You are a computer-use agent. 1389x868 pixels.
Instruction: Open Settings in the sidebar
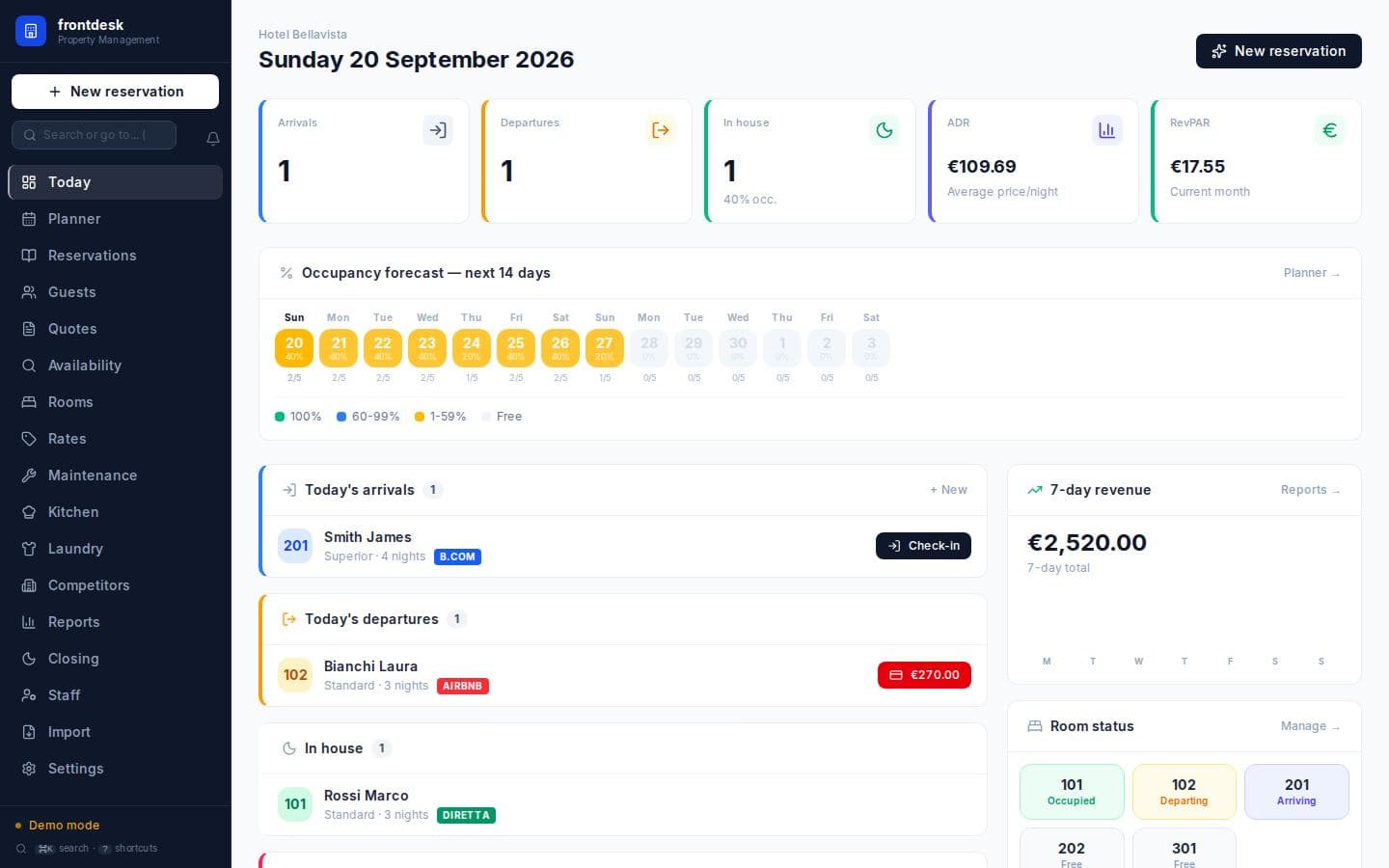[x=115, y=769]
